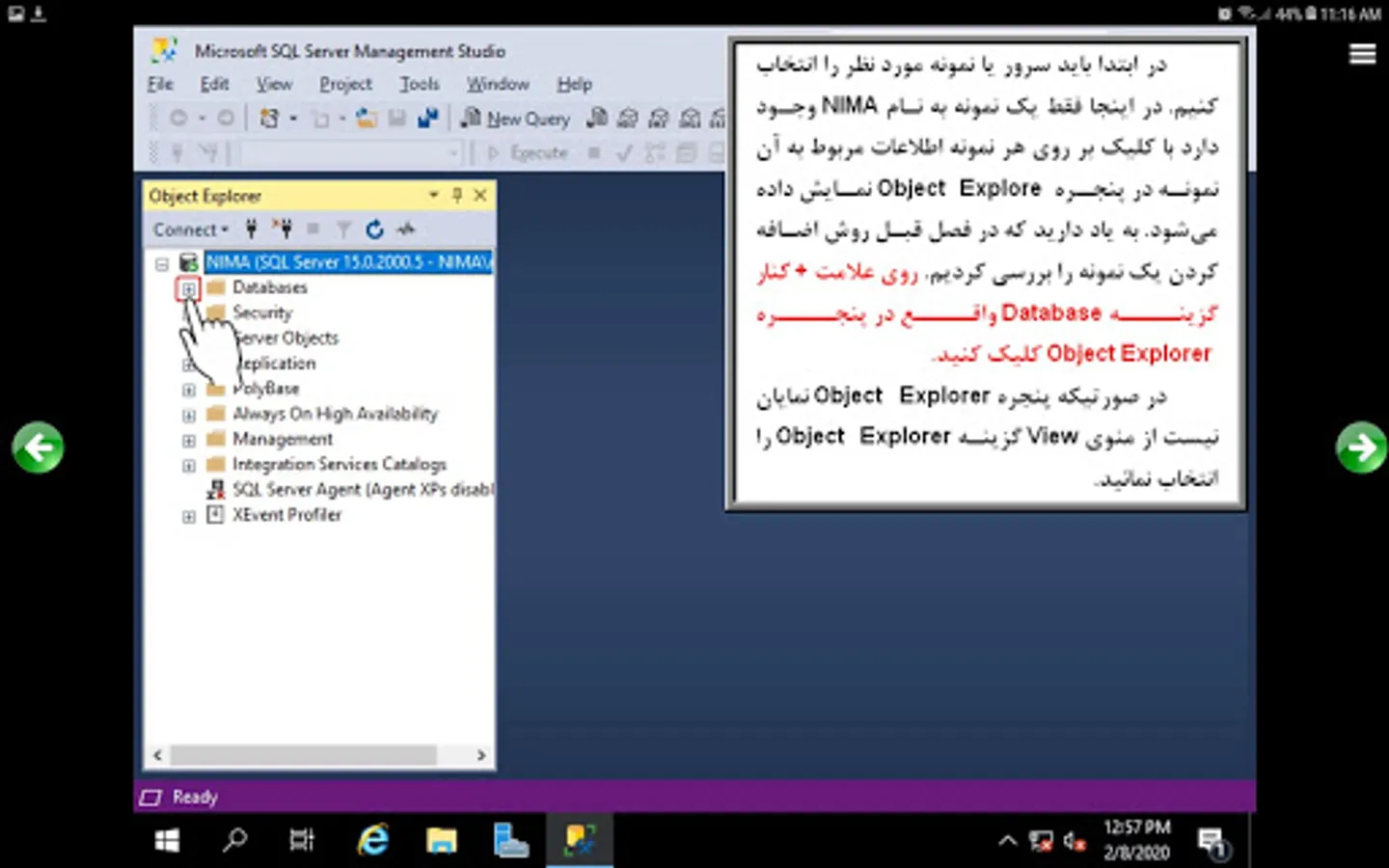
Task: Select the Server Objects tree item
Action: point(286,338)
